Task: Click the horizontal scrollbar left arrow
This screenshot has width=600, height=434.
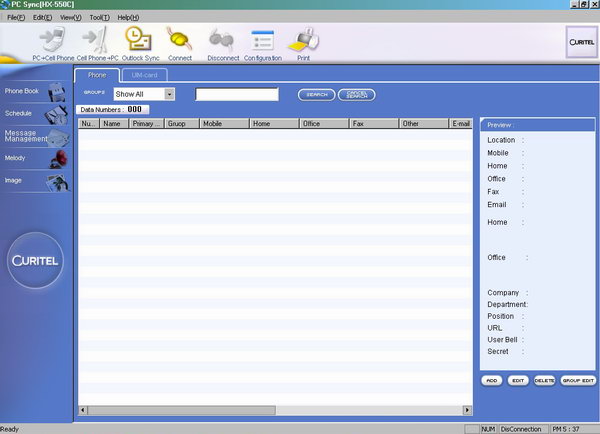Action: (x=83, y=410)
